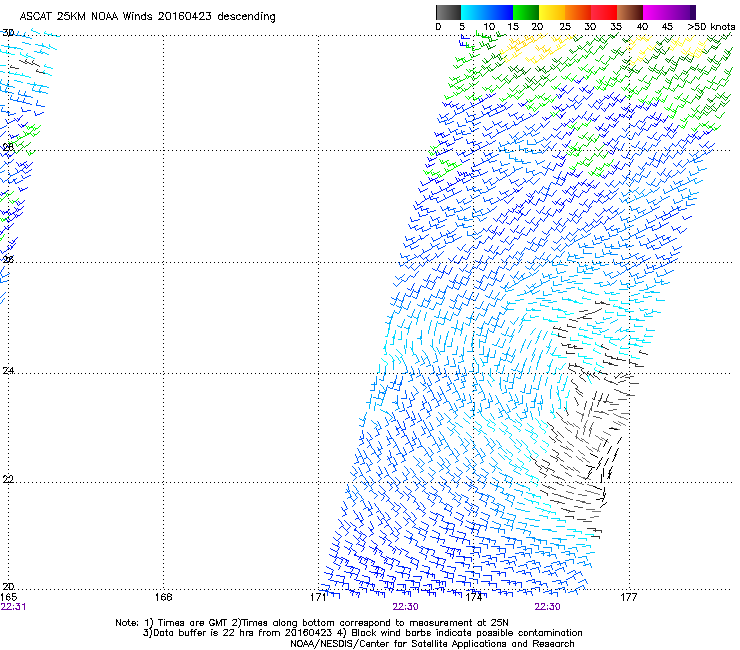Click the title "ASCAT 25KM NOAA Winds 20160423 descending"

147,17
